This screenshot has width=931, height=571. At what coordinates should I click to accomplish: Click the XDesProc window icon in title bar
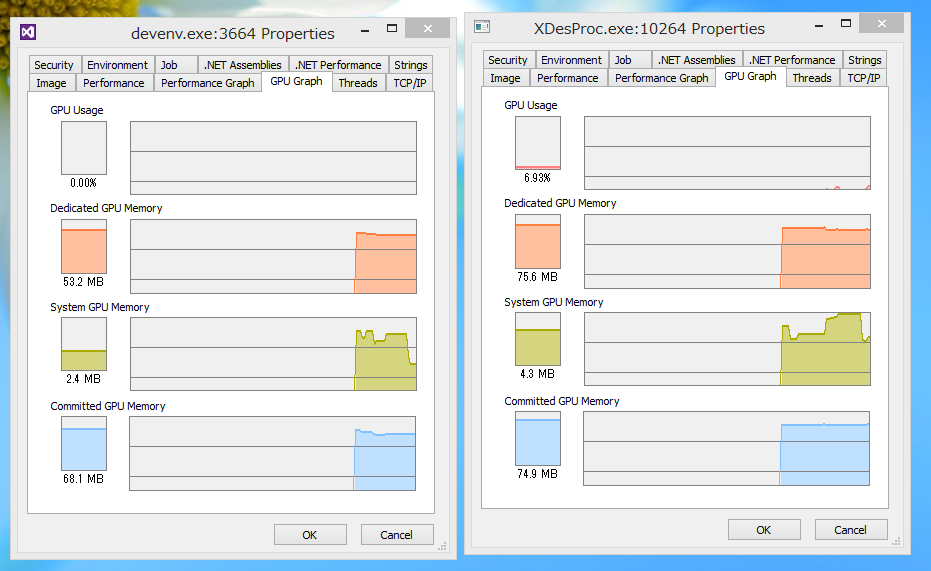tap(482, 28)
